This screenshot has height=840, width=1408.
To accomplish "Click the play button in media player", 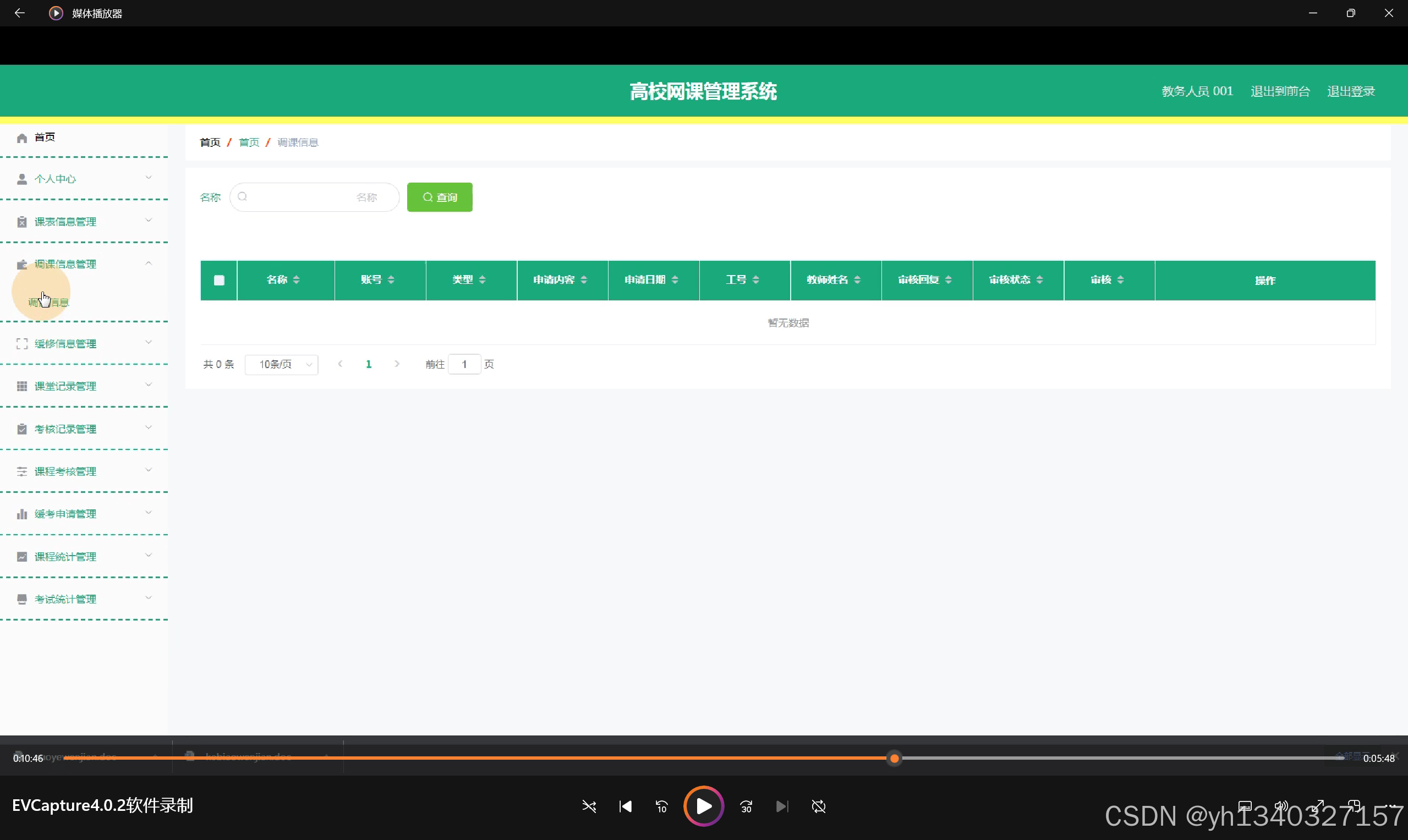I will pyautogui.click(x=703, y=806).
